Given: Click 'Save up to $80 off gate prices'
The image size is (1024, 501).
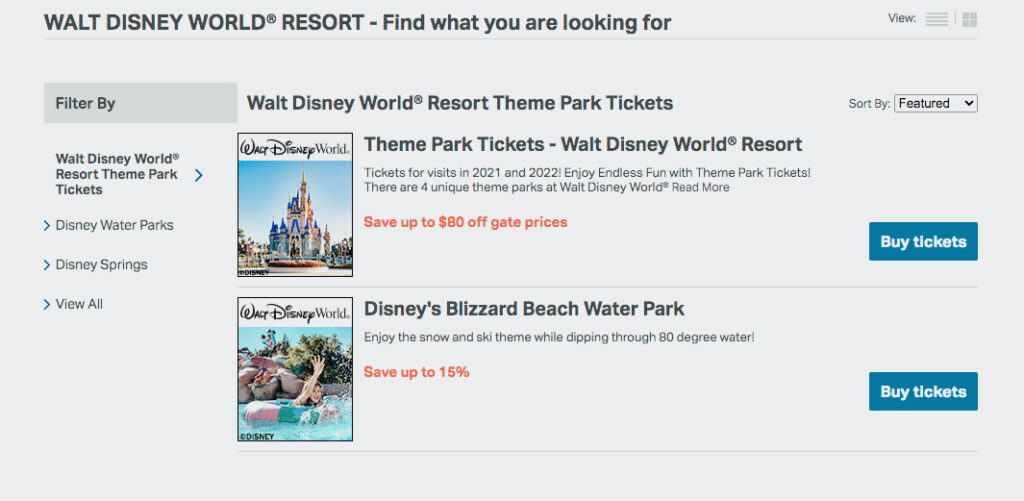Looking at the screenshot, I should point(466,222).
